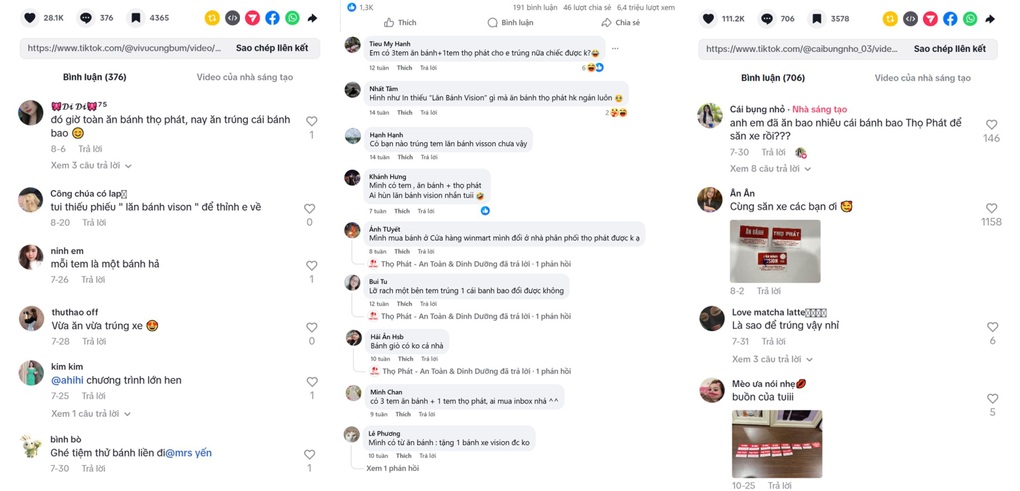Share to Facebook in the left panel

click(273, 18)
